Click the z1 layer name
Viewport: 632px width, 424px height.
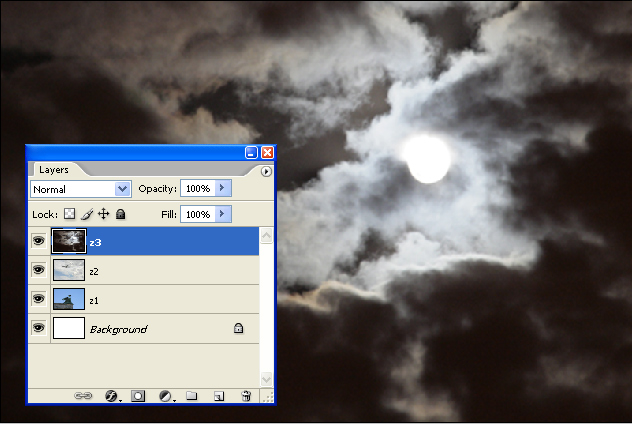[94, 301]
